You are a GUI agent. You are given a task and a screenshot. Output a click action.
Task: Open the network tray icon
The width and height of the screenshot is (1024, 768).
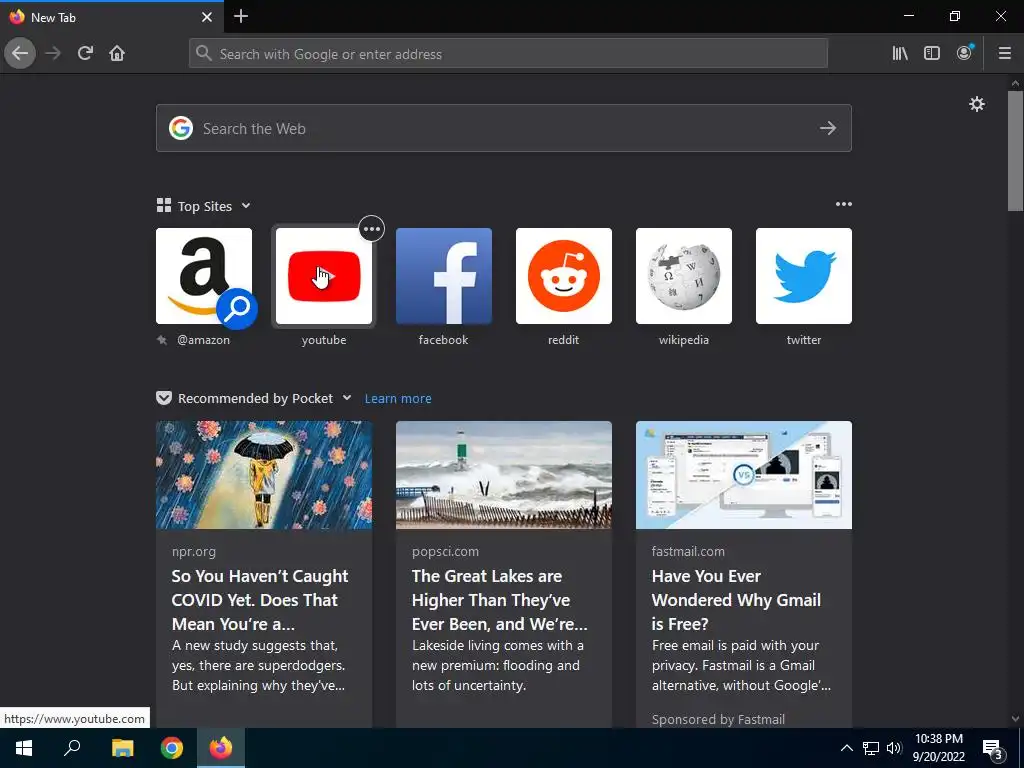click(871, 748)
